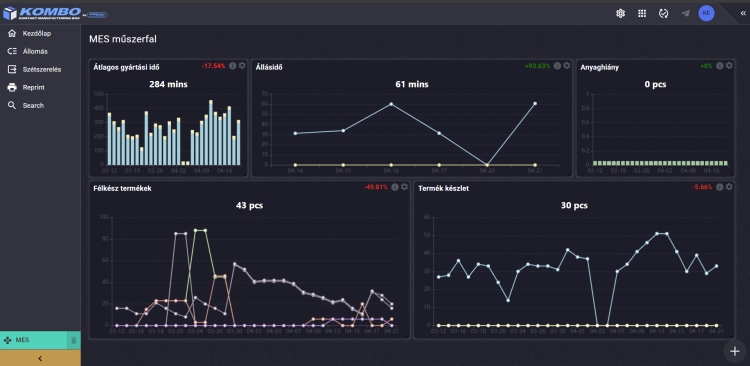This screenshot has height=366, width=750.
Task: Open settings of Állásidő widget
Action: click(567, 66)
